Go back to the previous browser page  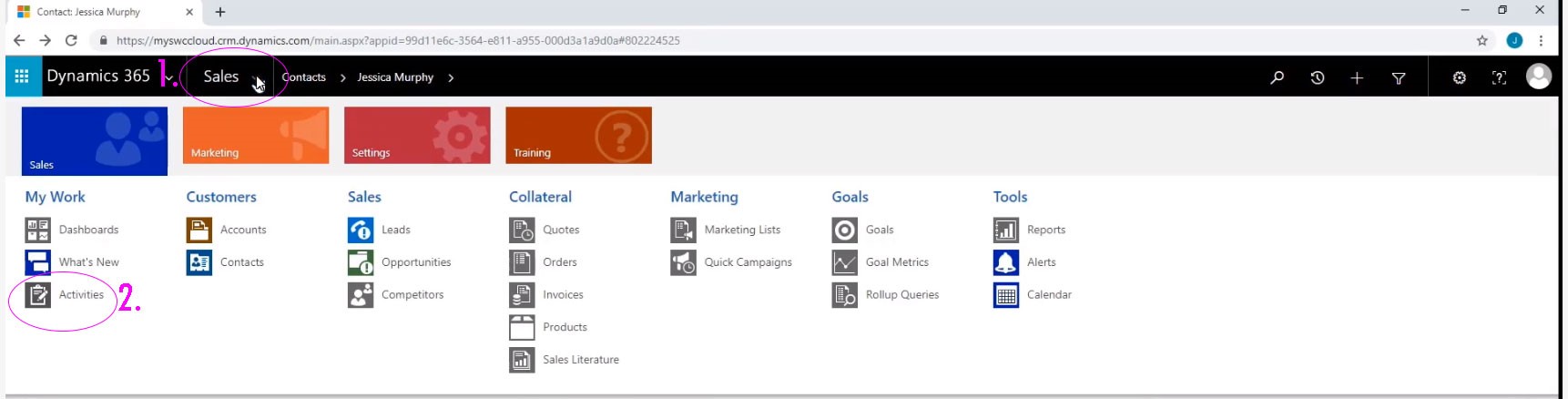pos(19,40)
